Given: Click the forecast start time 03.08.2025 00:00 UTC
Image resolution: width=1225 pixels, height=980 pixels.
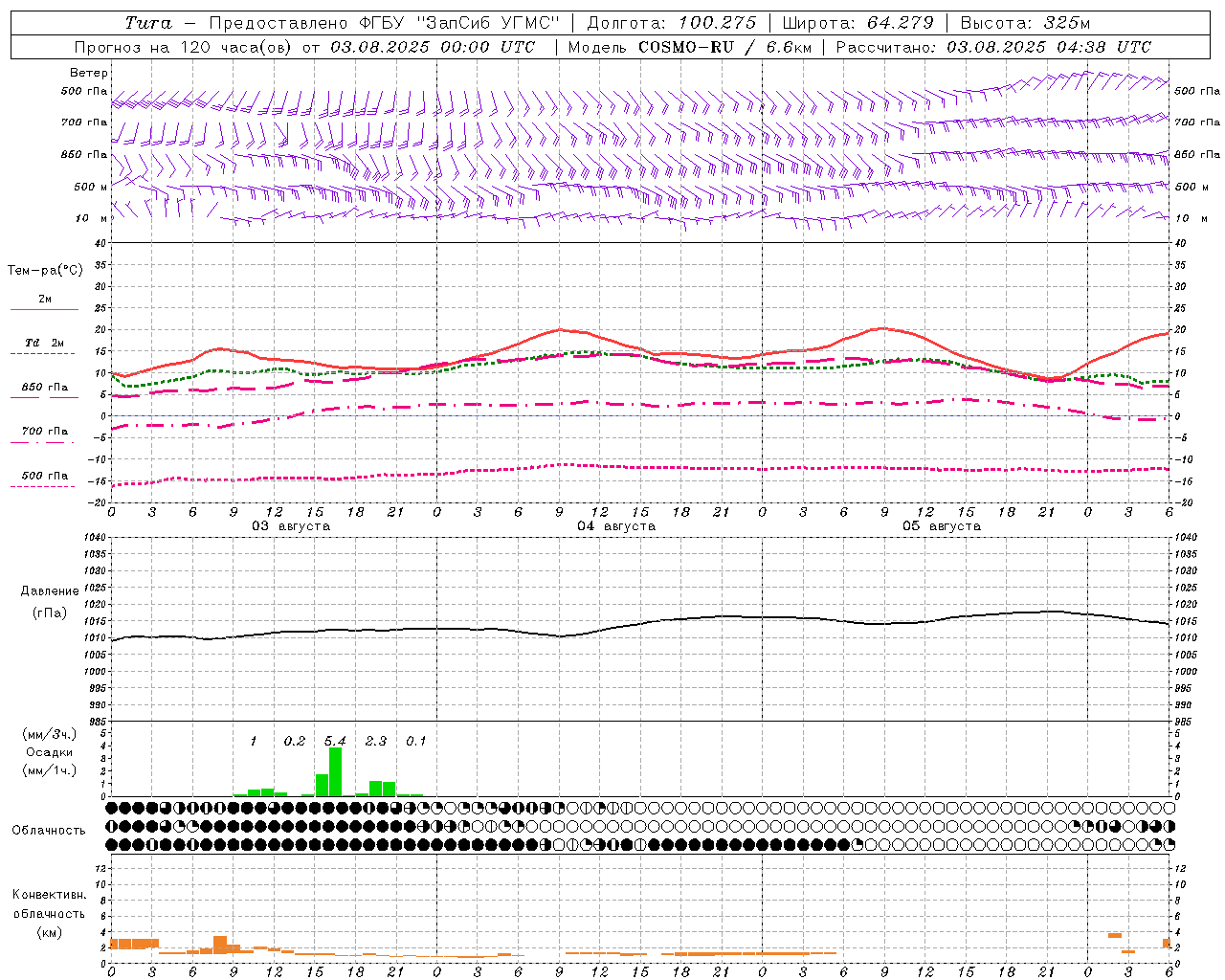Looking at the screenshot, I should [x=433, y=47].
